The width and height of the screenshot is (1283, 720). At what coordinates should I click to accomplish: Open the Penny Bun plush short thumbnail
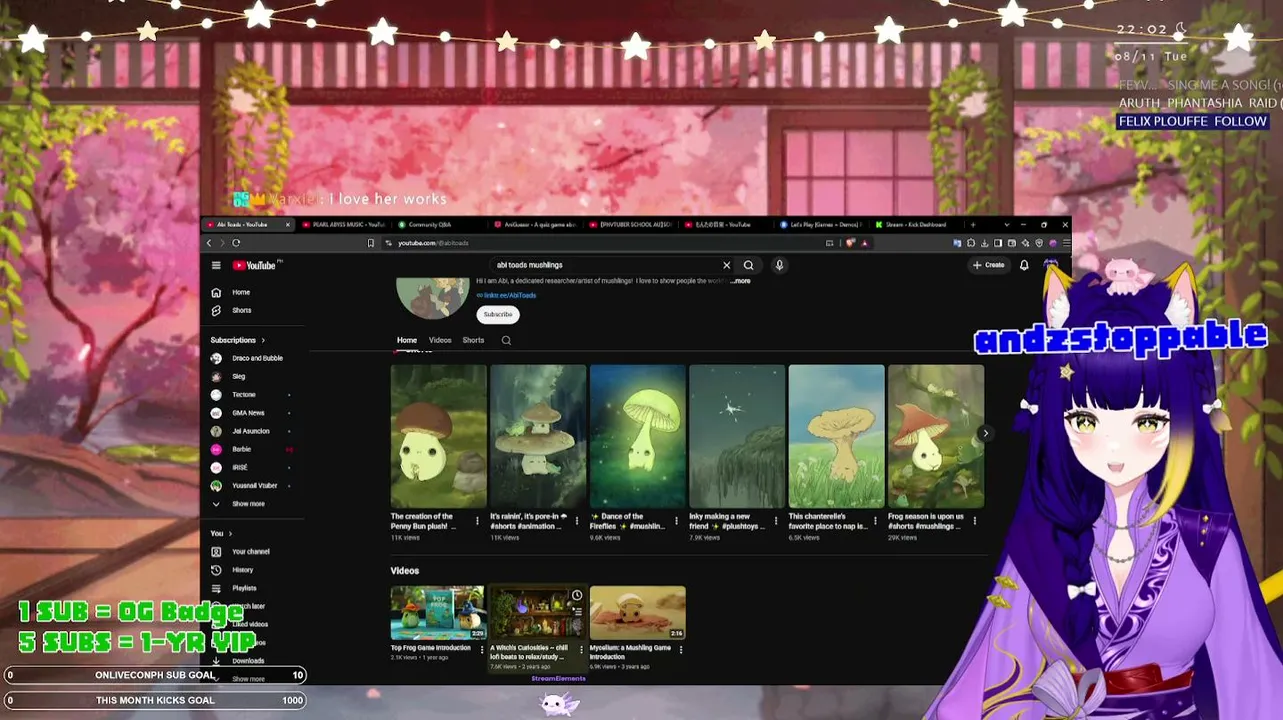click(438, 436)
